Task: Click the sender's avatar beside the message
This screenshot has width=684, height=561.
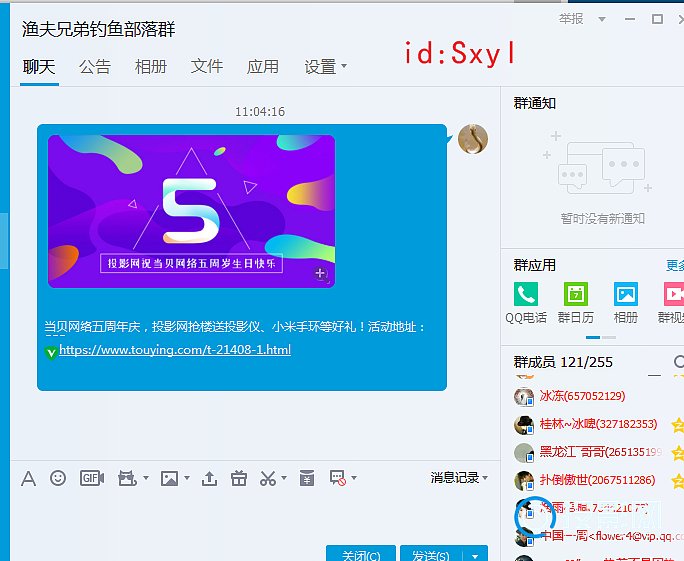Action: click(x=473, y=139)
